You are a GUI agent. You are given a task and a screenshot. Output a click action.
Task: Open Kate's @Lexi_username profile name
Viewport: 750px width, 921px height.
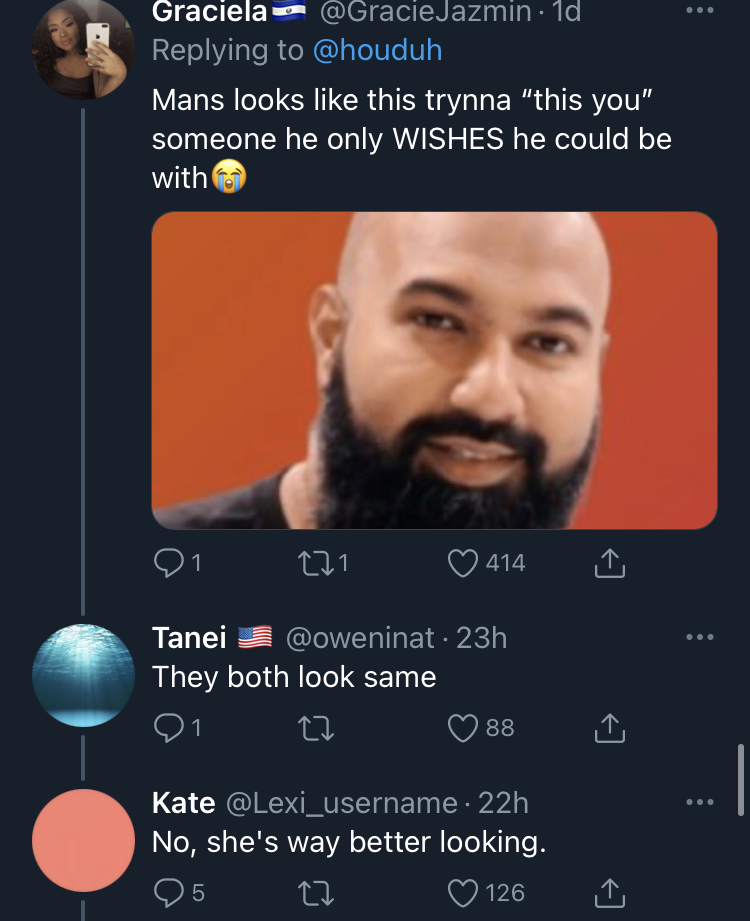[343, 802]
